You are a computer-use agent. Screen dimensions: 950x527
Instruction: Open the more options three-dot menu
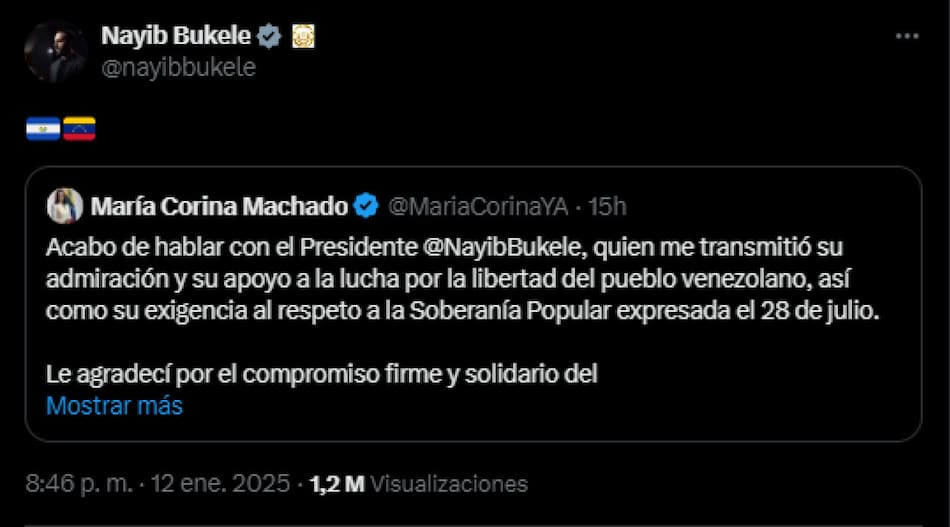pos(906,36)
